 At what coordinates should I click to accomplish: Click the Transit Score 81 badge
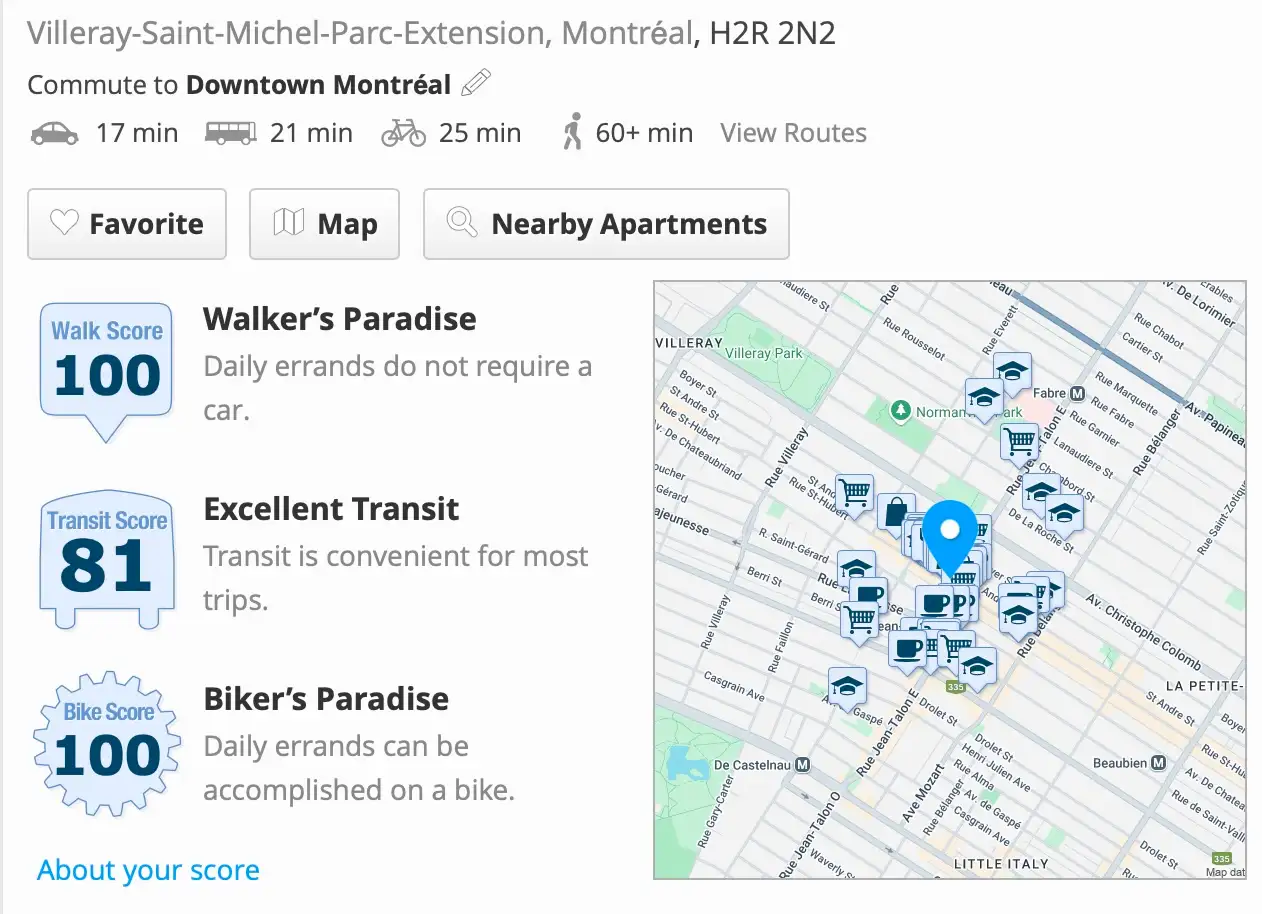(x=106, y=560)
